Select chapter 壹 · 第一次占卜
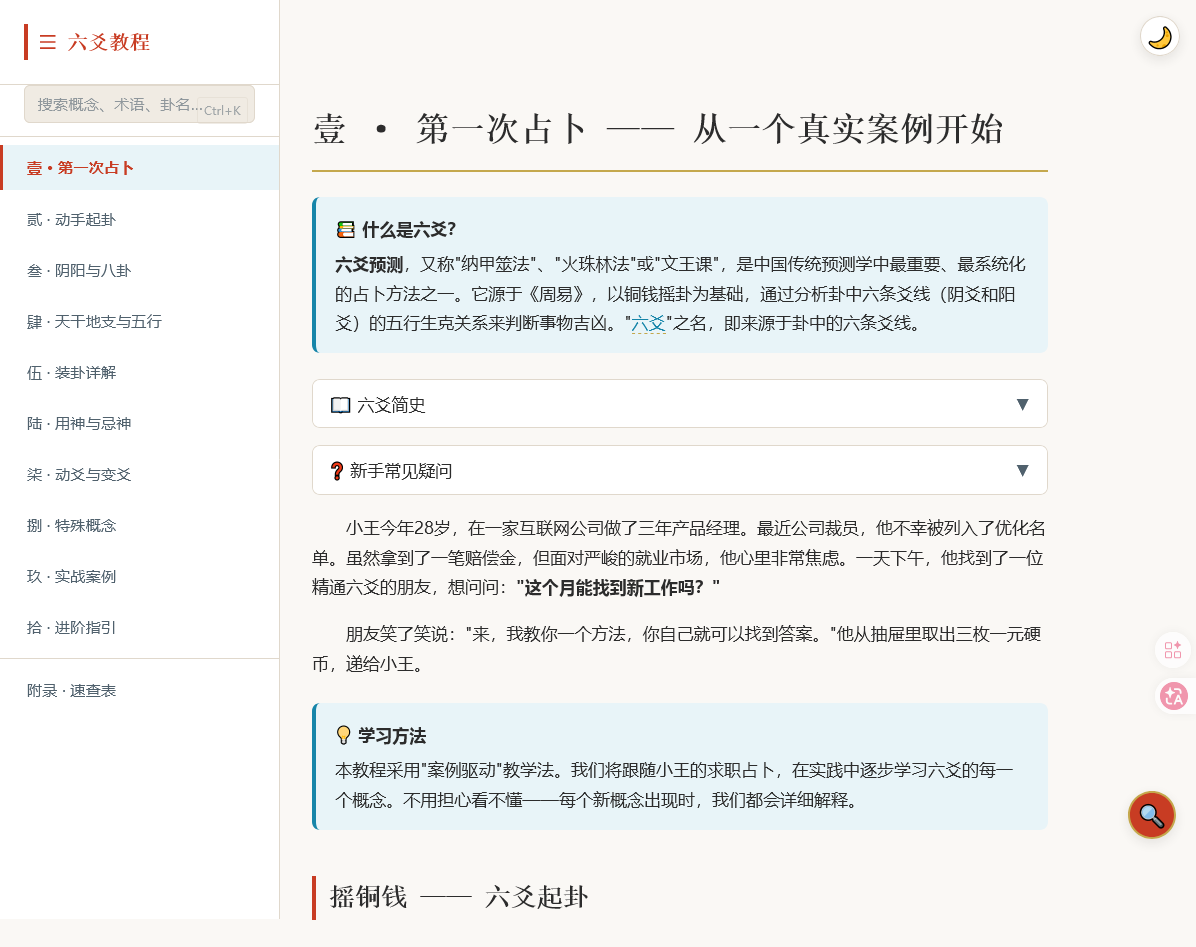The width and height of the screenshot is (1196, 947). [x=140, y=168]
